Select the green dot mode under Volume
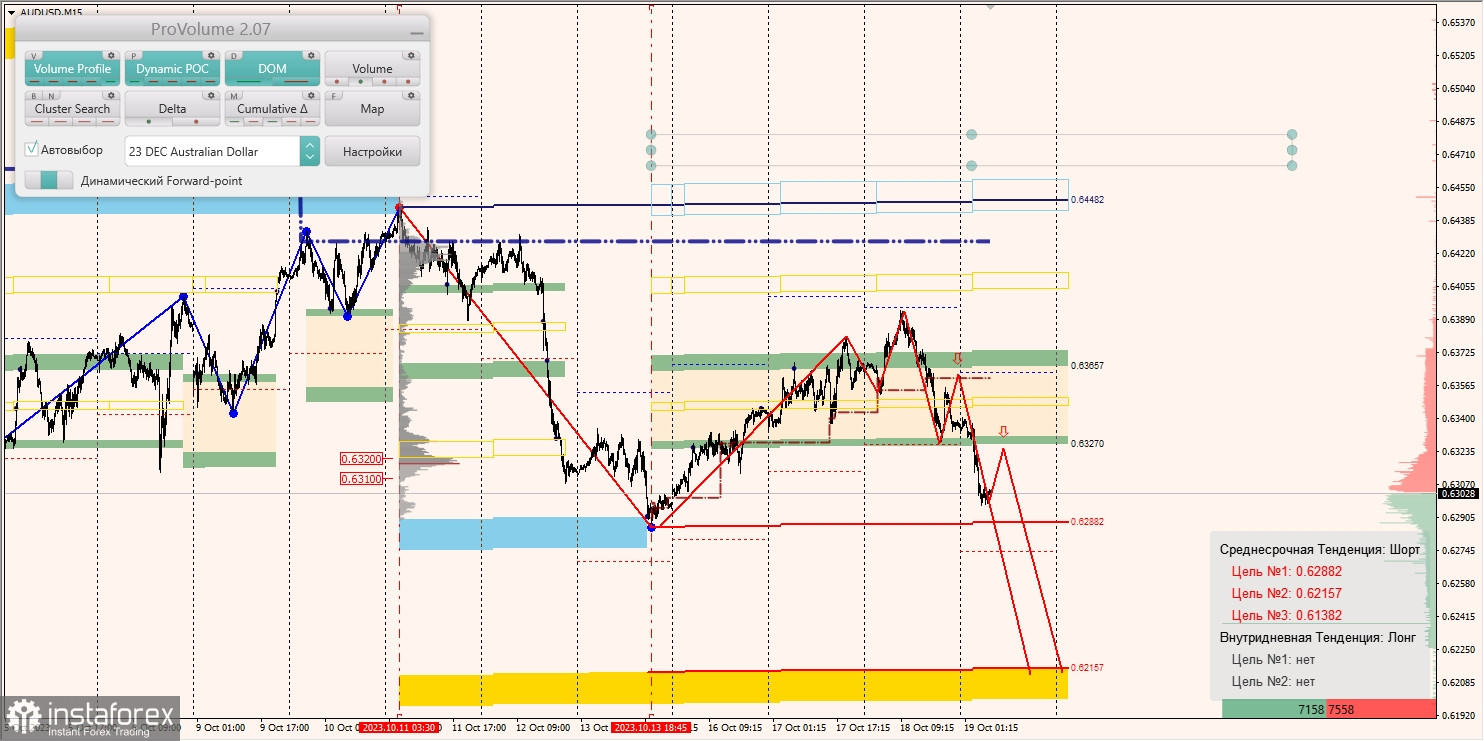This screenshot has height=741, width=1484. (x=360, y=81)
